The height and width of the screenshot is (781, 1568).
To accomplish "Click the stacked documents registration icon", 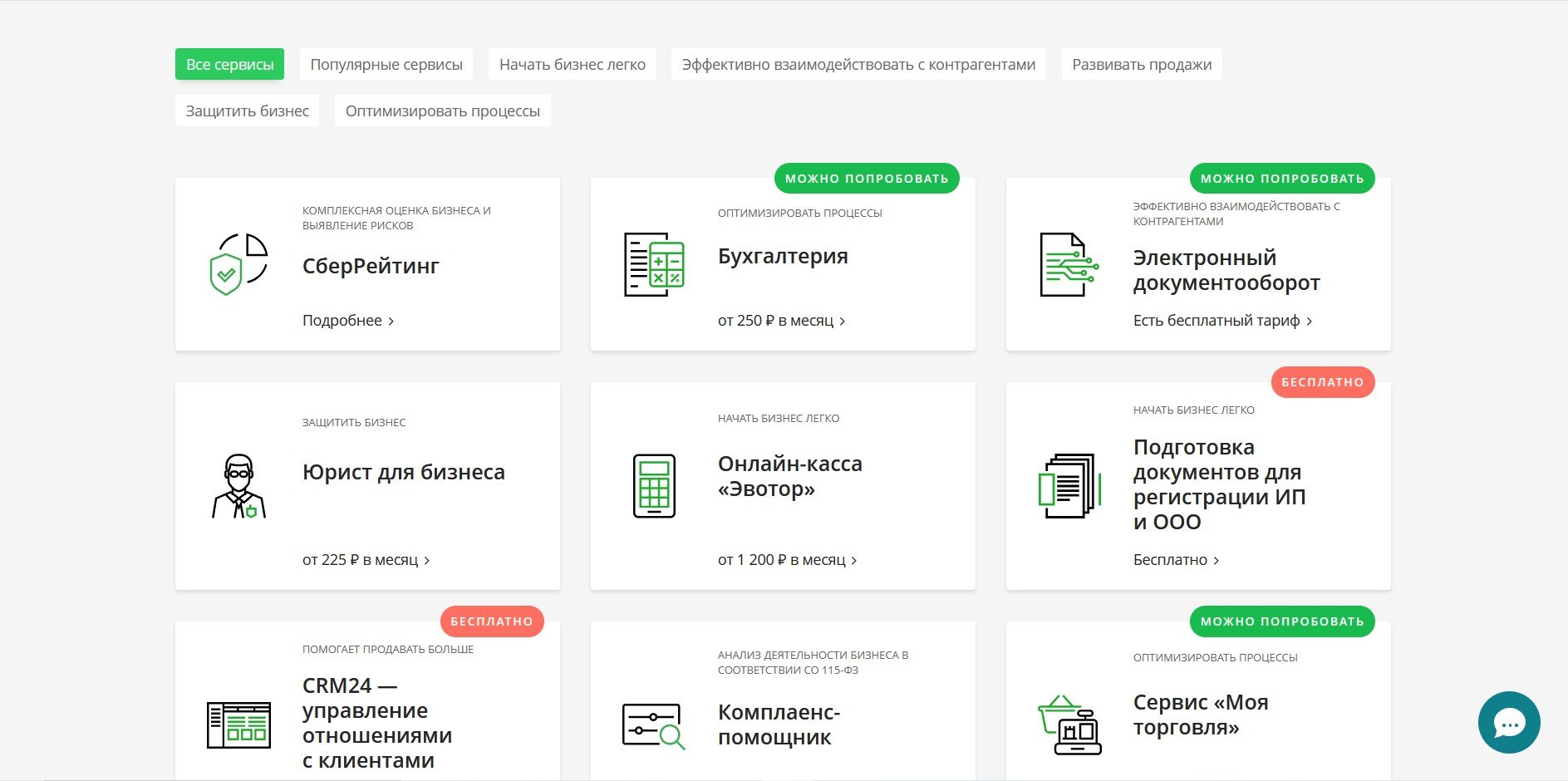I will (1069, 486).
